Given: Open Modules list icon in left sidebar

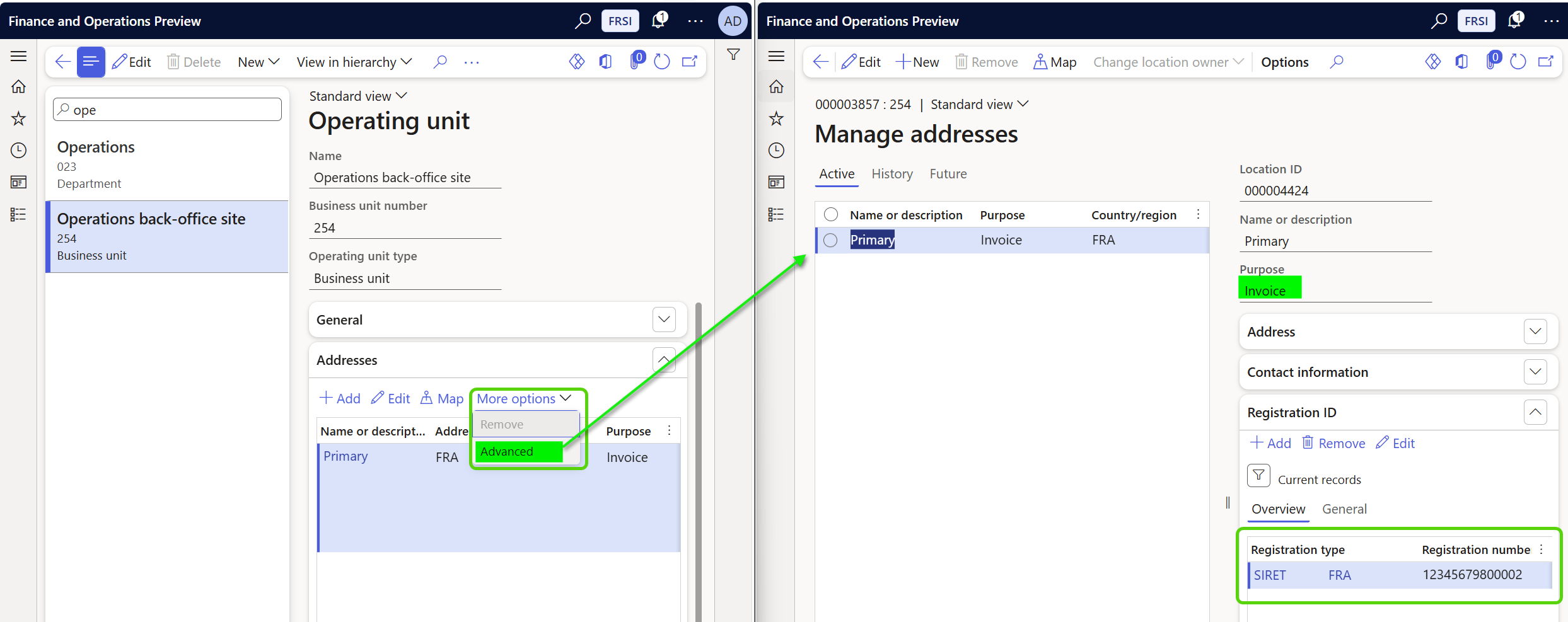Looking at the screenshot, I should (x=18, y=214).
